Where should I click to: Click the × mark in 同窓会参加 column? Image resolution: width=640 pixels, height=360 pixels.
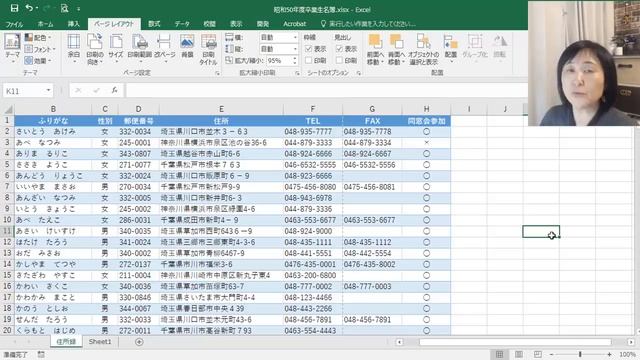point(427,143)
